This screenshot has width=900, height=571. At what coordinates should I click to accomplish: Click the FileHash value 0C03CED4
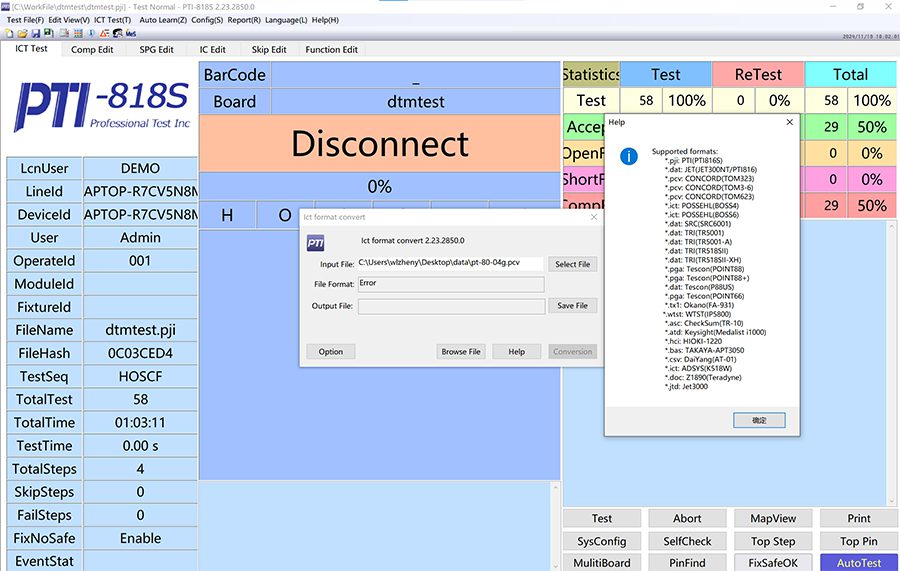pyautogui.click(x=140, y=354)
